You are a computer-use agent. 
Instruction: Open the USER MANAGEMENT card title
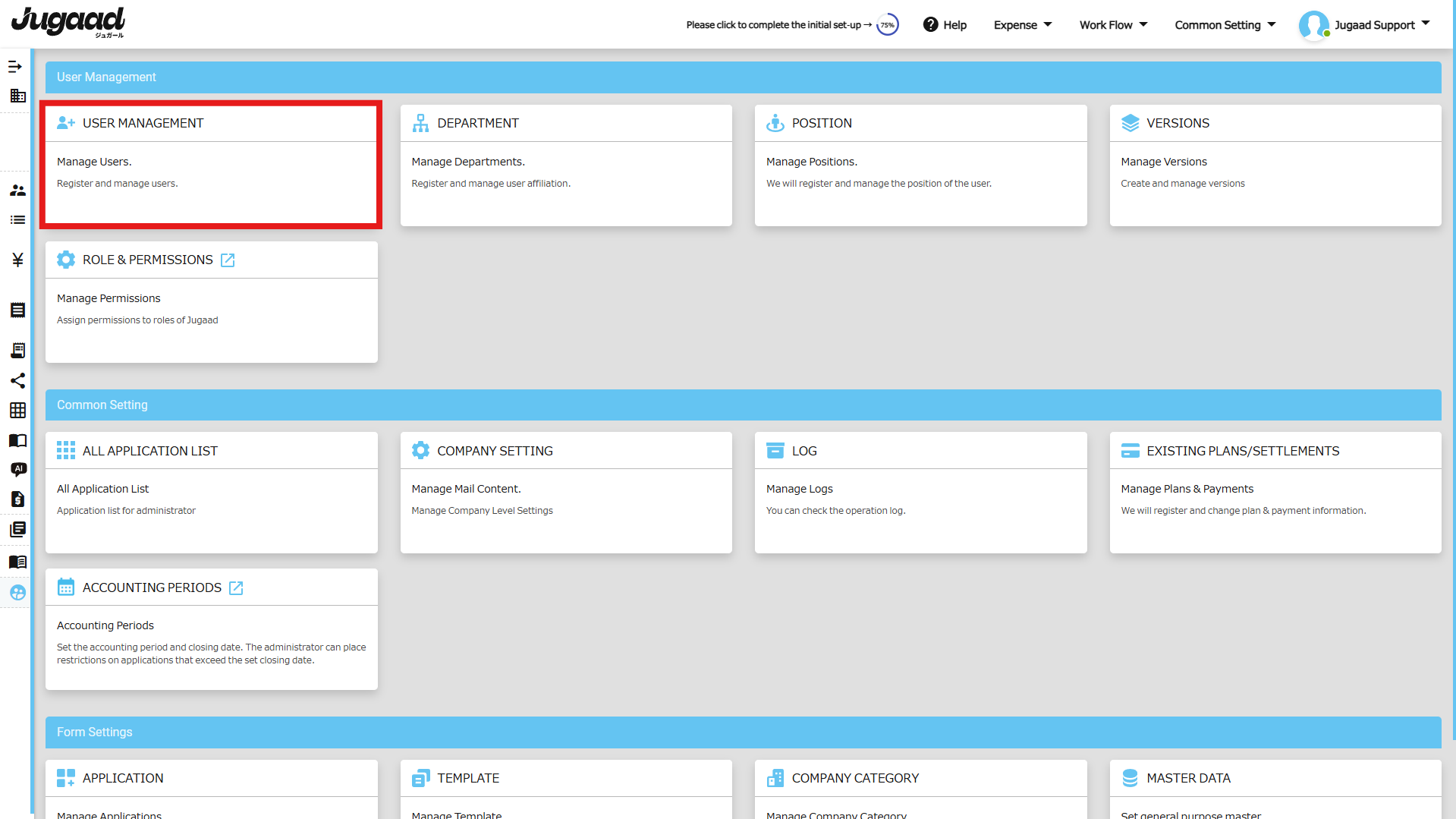(x=143, y=123)
